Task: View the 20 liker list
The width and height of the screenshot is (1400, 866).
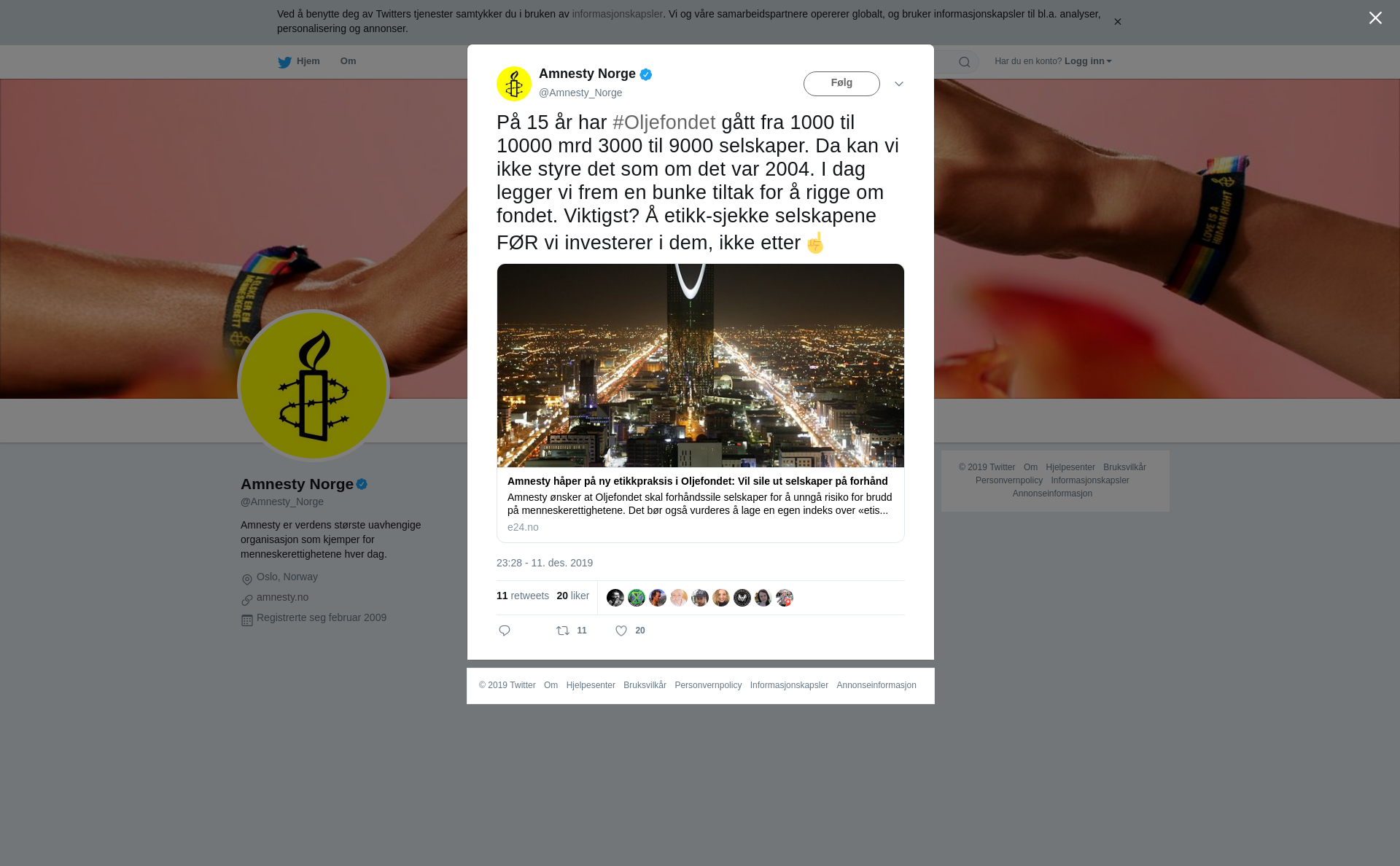Action: [x=573, y=596]
